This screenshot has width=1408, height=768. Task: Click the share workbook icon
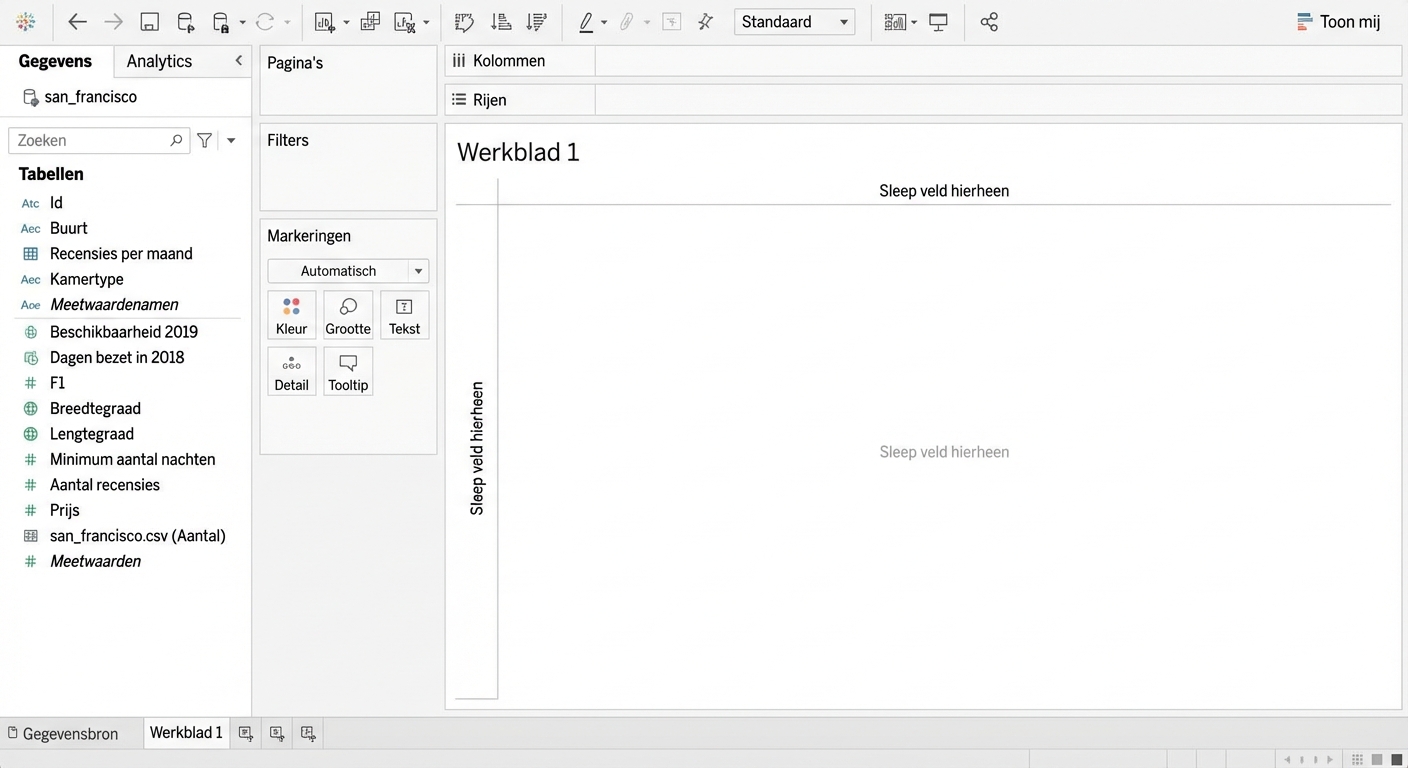[989, 22]
